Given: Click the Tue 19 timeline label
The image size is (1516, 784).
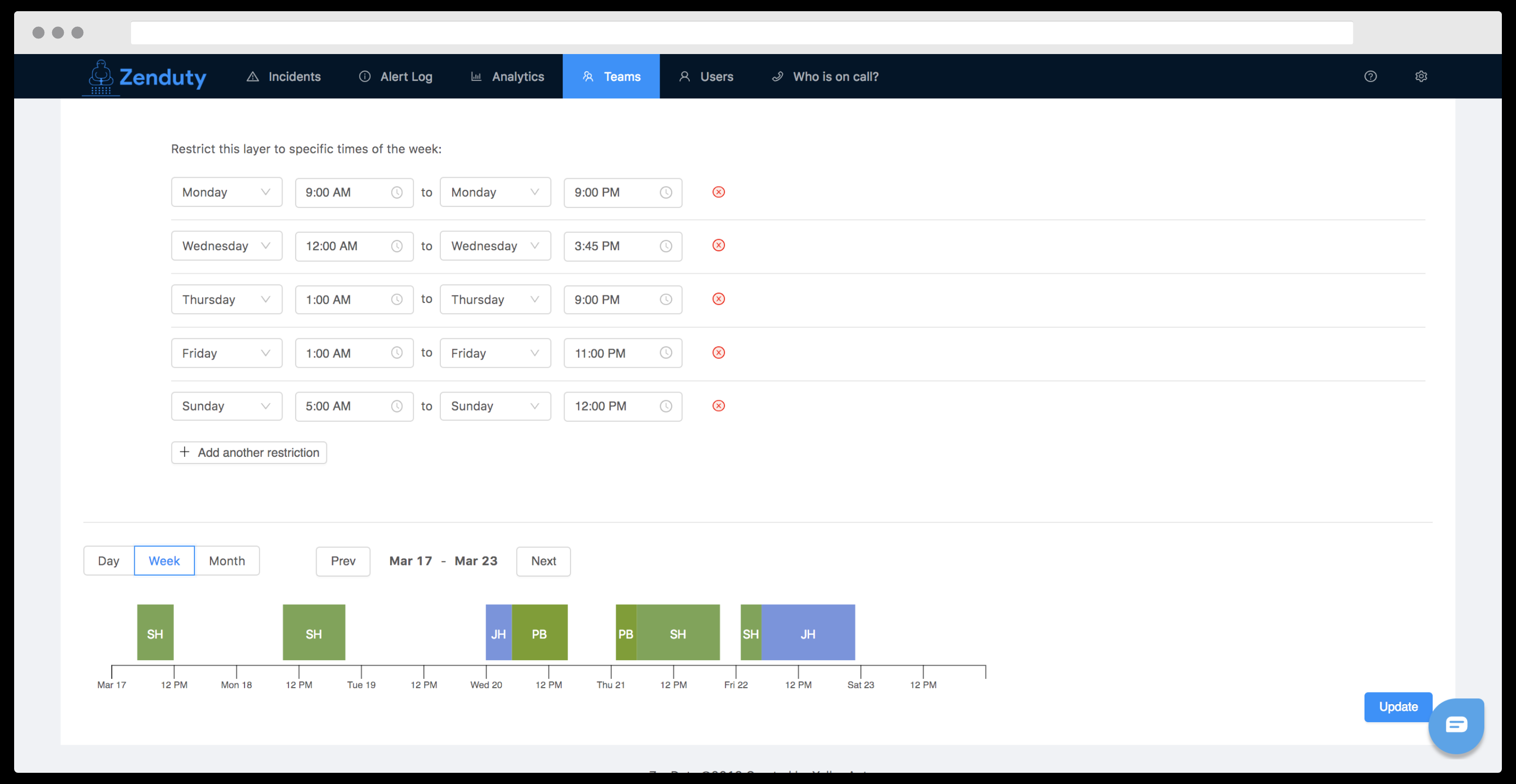Looking at the screenshot, I should click(x=361, y=685).
